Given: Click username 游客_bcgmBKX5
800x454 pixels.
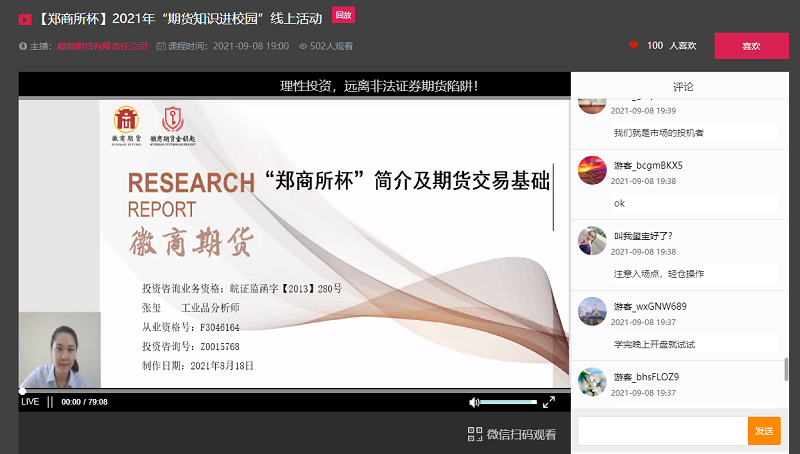Looking at the screenshot, I should tap(648, 165).
